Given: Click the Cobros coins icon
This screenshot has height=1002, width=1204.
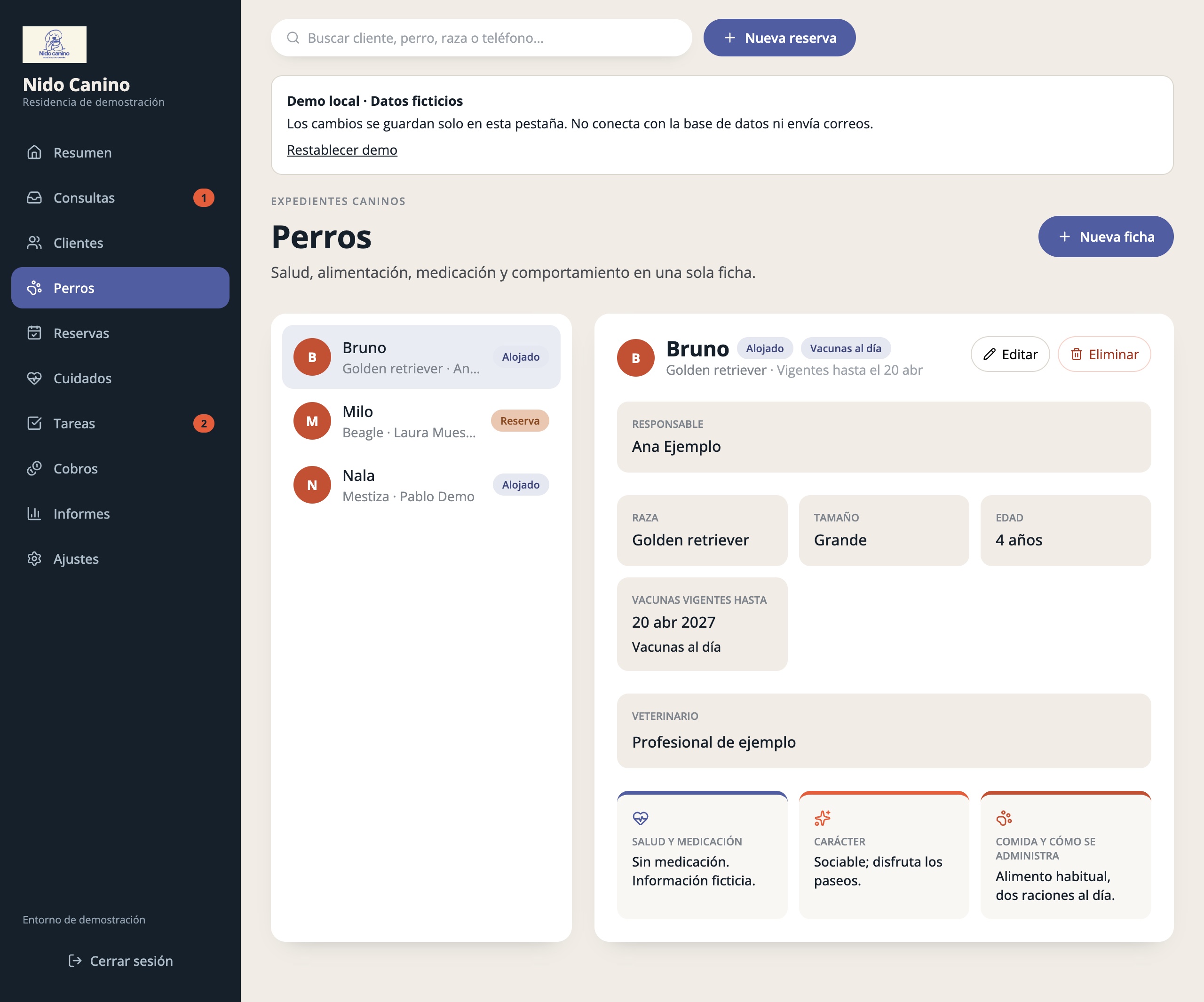Looking at the screenshot, I should [34, 468].
